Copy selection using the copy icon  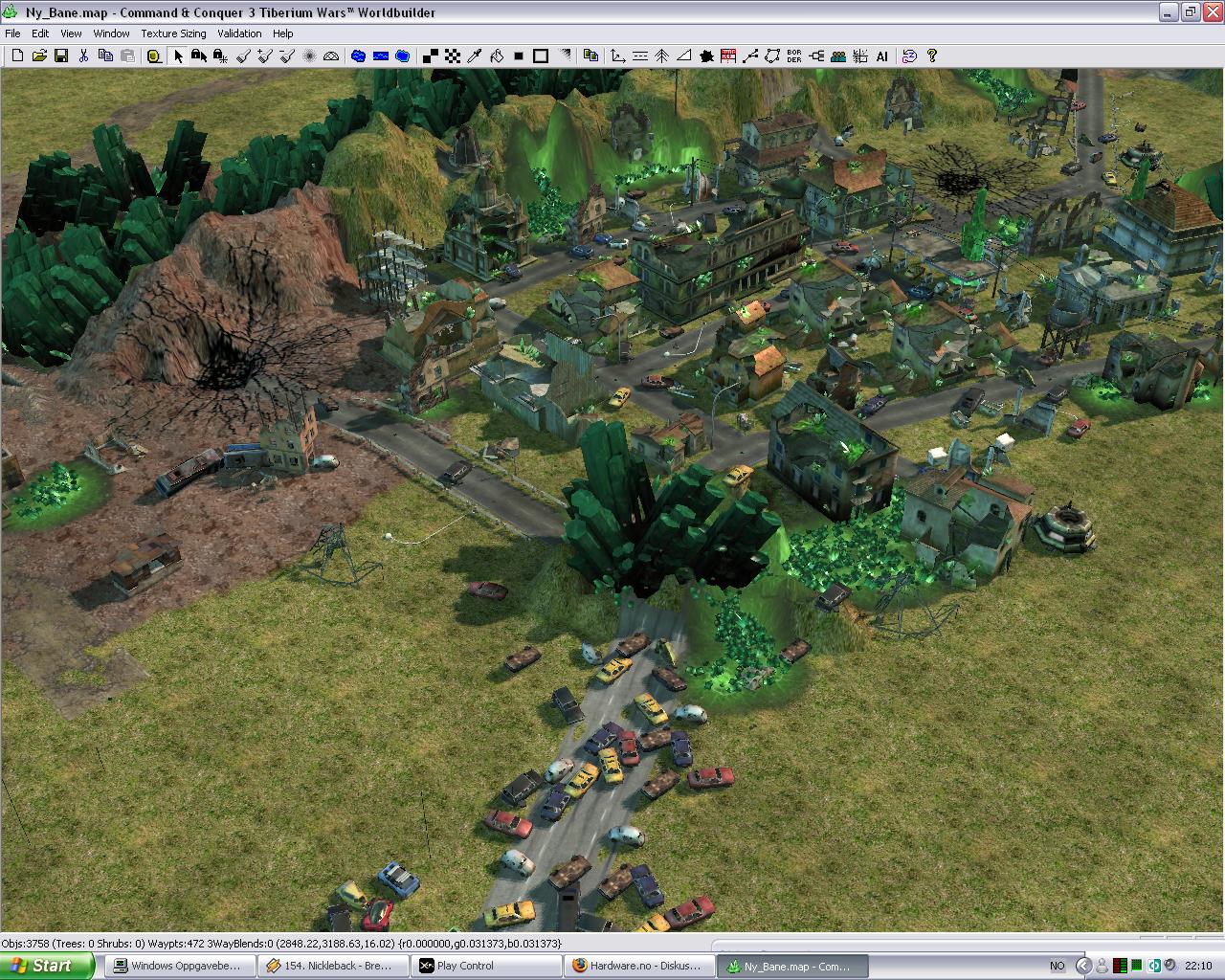coord(105,56)
